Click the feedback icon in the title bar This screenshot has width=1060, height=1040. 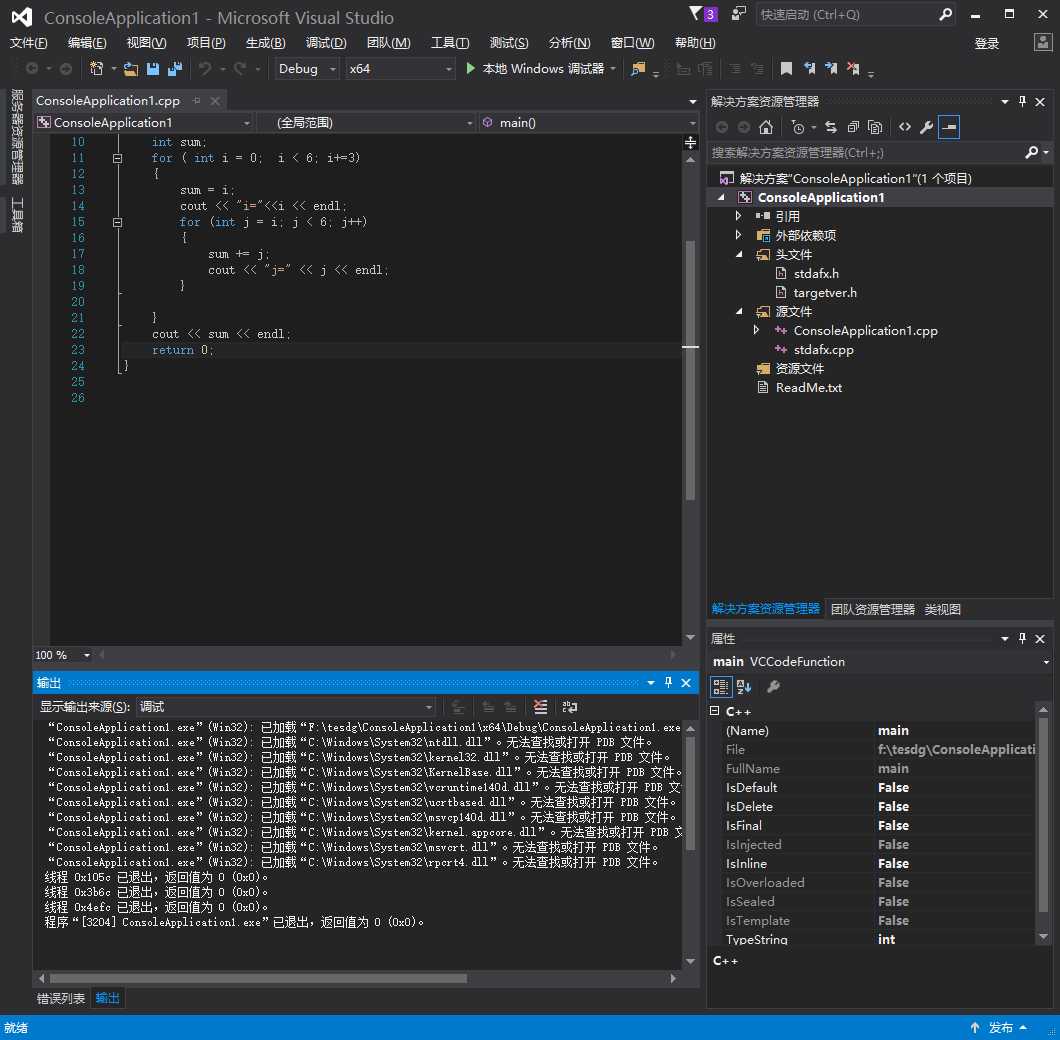pos(739,14)
